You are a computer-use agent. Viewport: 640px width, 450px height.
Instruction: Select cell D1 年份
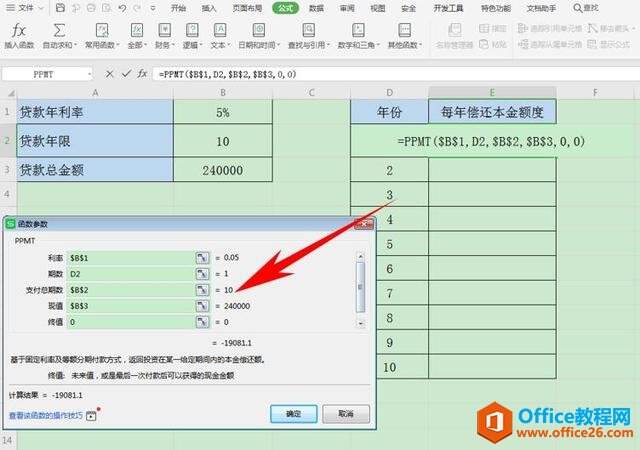[389, 112]
